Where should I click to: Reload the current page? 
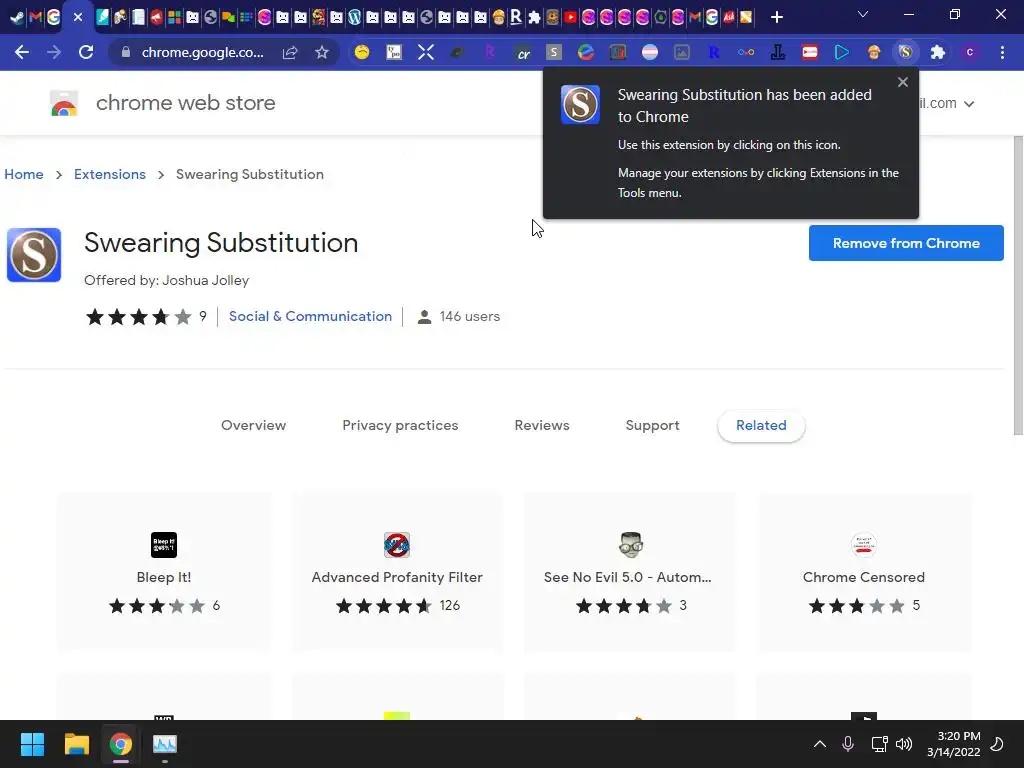(86, 52)
